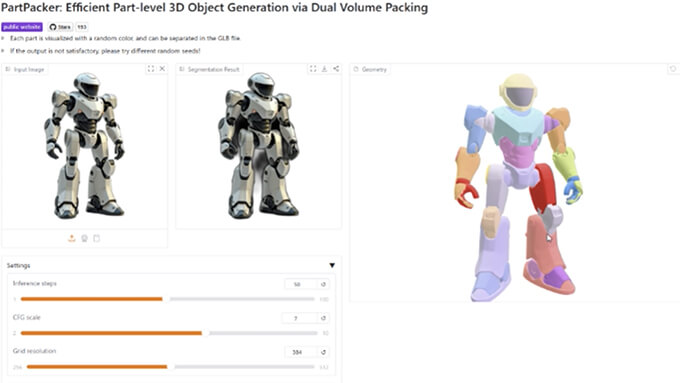Screen dimensions: 680x383
Task: Remove the uploaded Input Image
Action: (x=162, y=69)
